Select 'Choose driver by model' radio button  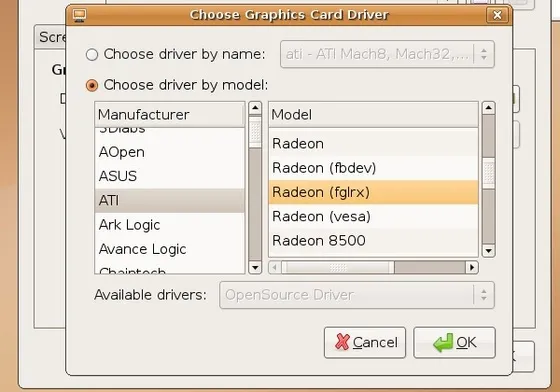click(92, 85)
